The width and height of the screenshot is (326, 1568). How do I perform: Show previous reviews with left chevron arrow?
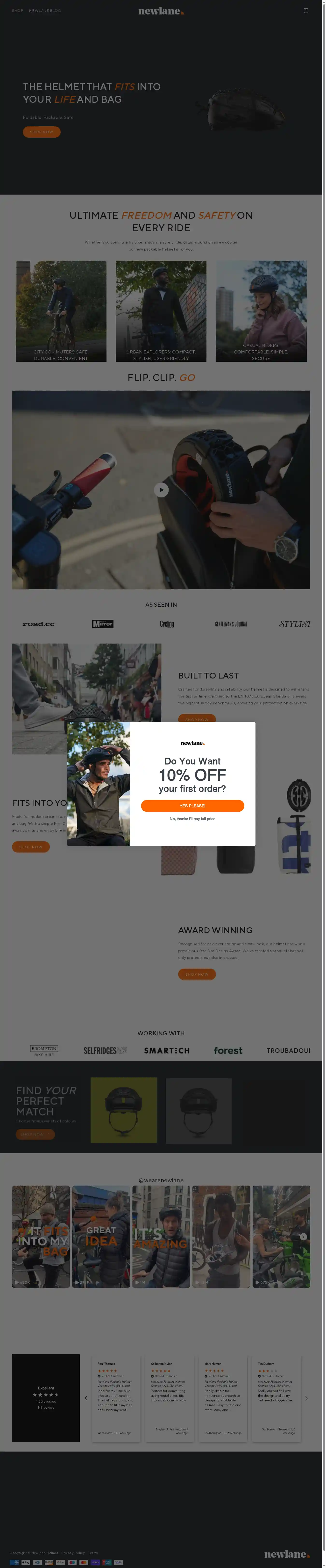click(86, 1398)
